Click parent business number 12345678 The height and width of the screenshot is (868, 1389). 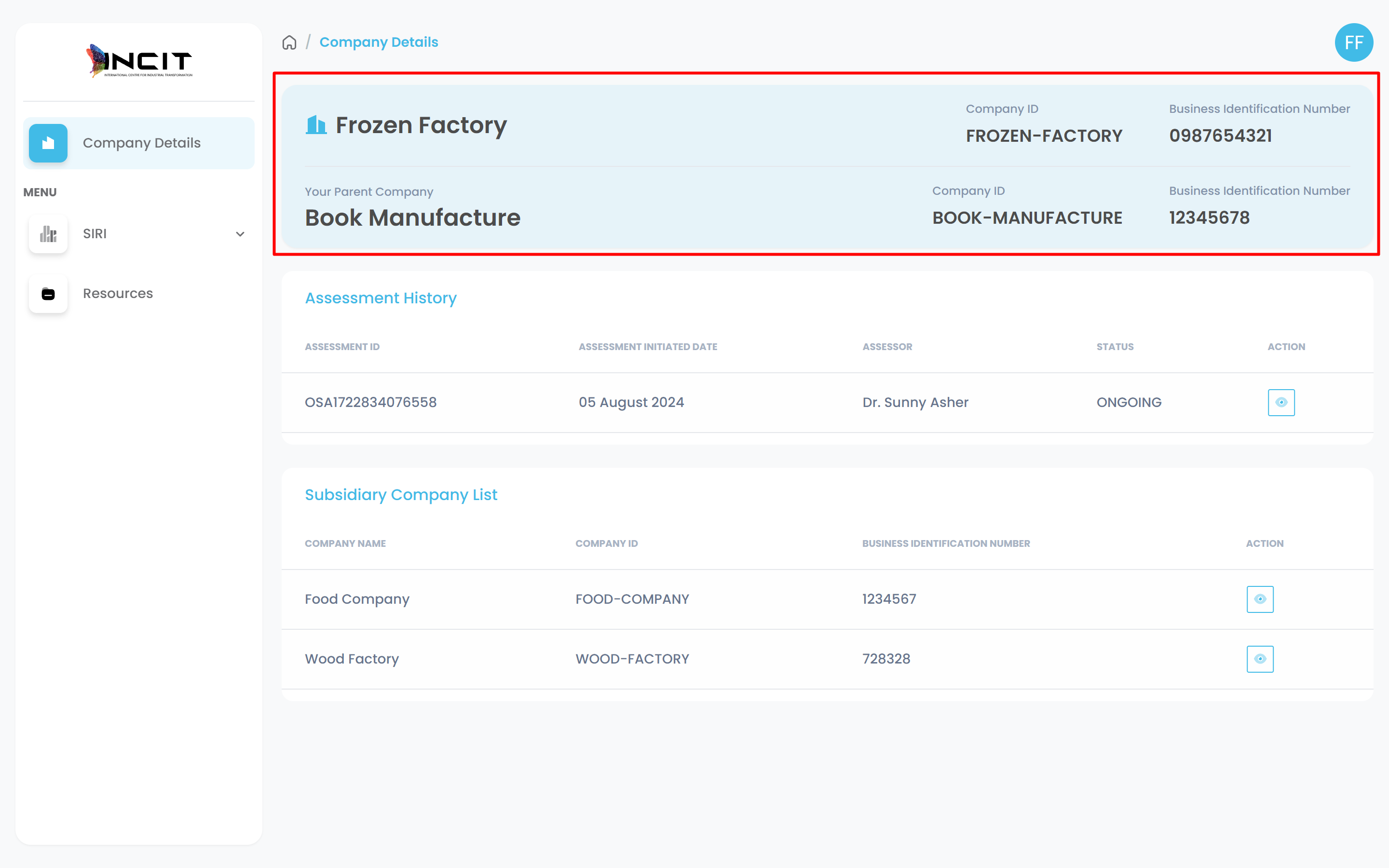(1210, 218)
